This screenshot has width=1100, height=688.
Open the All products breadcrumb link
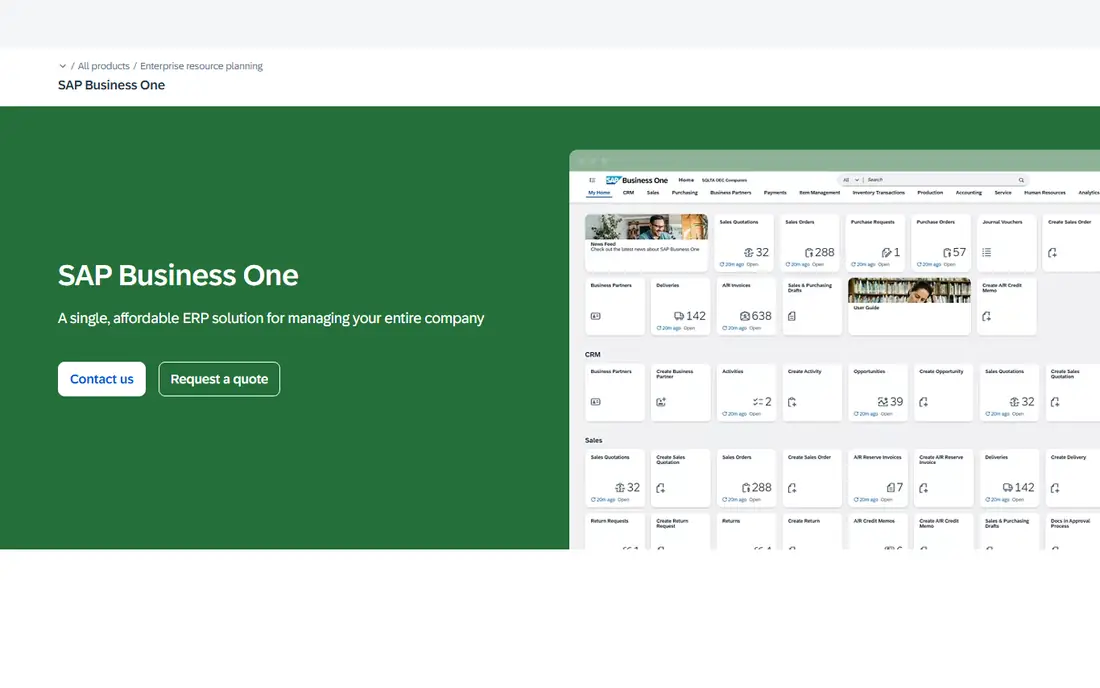[x=103, y=66]
